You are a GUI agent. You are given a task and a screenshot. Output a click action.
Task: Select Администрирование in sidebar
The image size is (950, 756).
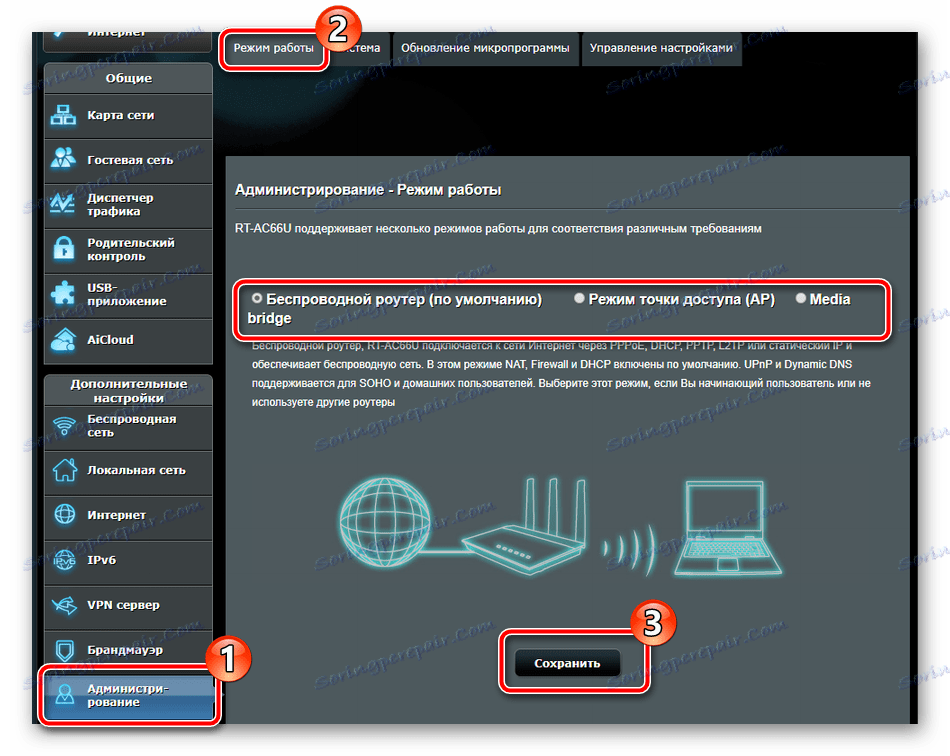pyautogui.click(x=129, y=697)
